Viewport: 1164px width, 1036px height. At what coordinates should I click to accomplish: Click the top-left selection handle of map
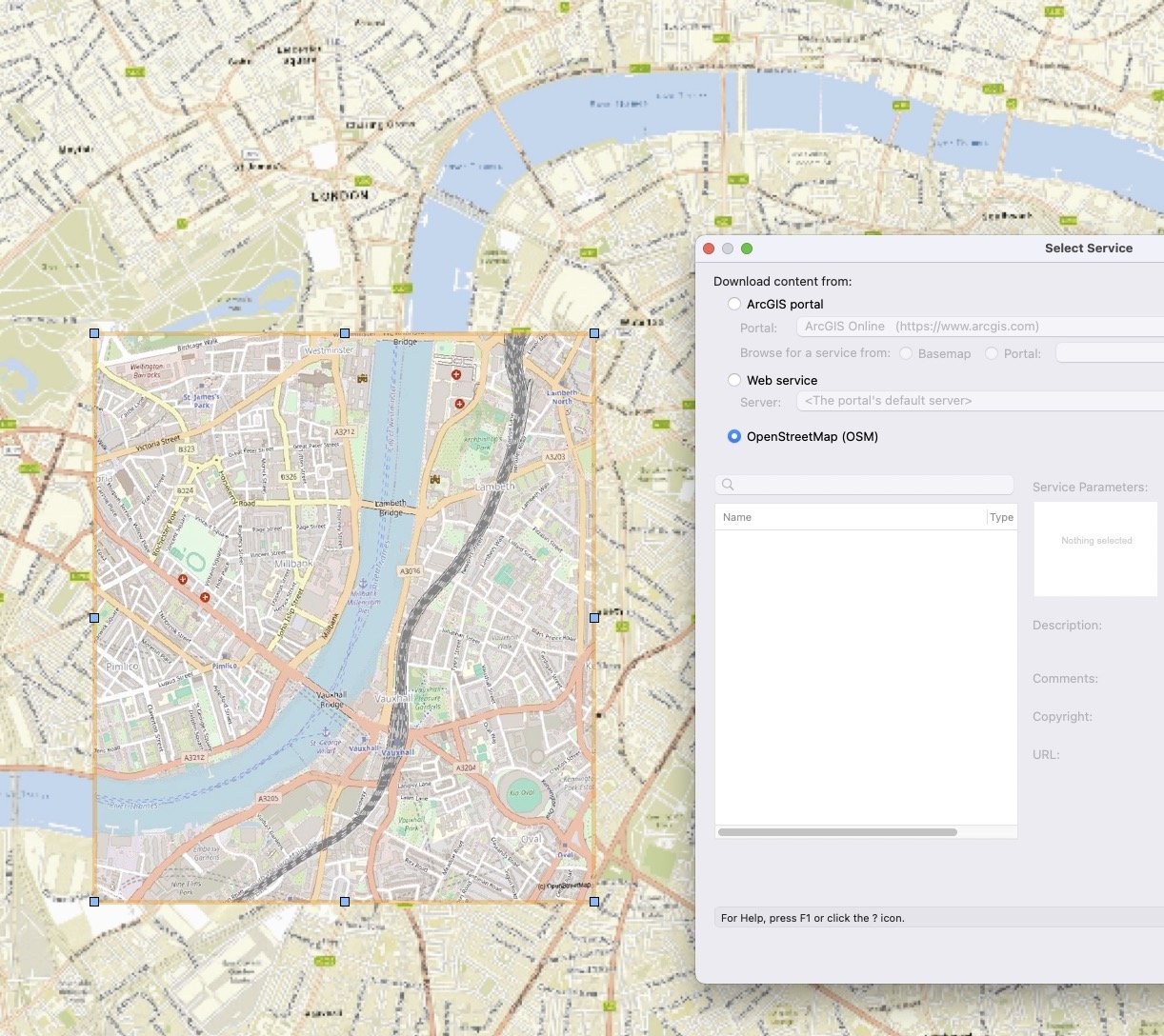pyautogui.click(x=94, y=333)
